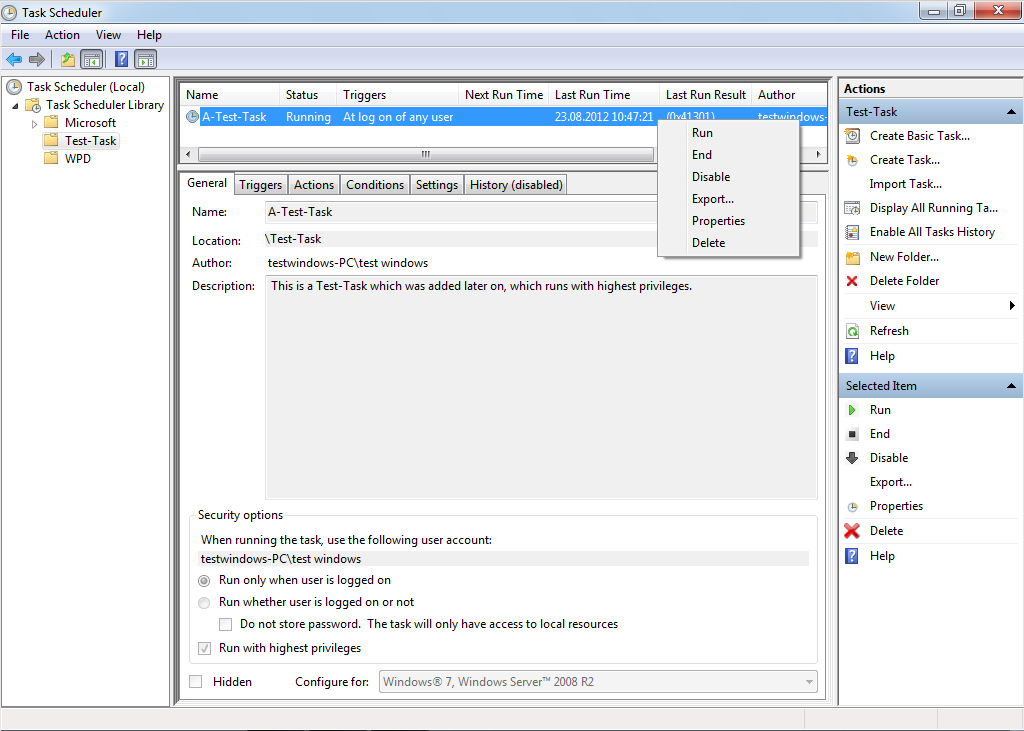Click the green Run arrow icon in Actions
Viewport: 1024px width, 731px height.
(852, 410)
